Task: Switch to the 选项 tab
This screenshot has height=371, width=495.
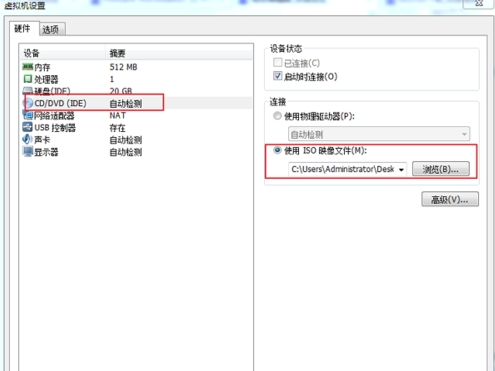Action: coord(51,29)
